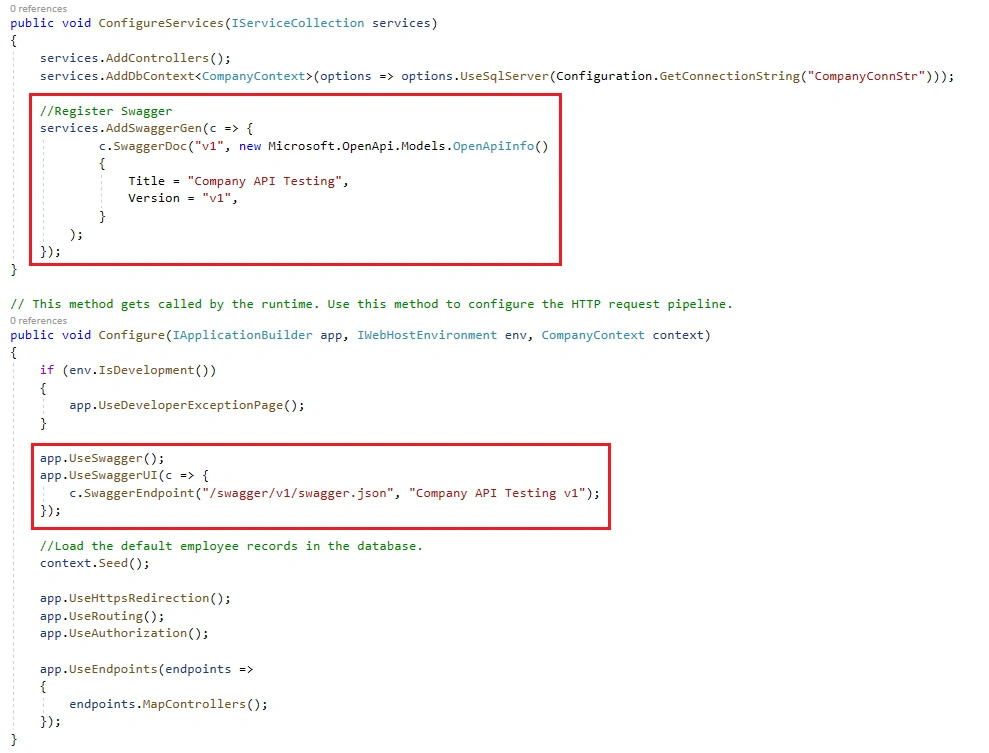Viewport: 989px width, 753px height.
Task: Click the AddSwaggerGen call
Action: pos(154,128)
